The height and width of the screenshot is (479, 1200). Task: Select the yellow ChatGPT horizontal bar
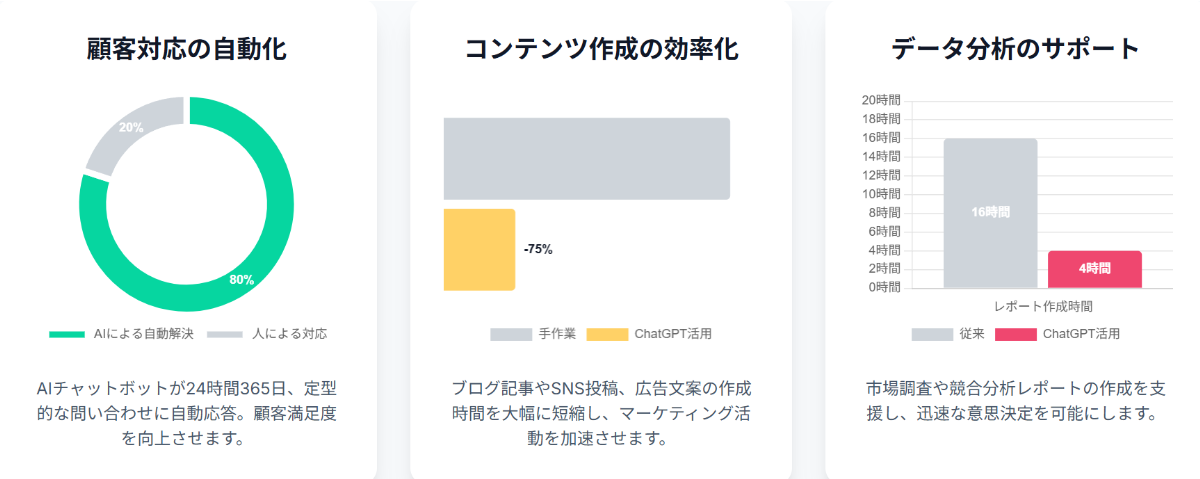pyautogui.click(x=479, y=250)
